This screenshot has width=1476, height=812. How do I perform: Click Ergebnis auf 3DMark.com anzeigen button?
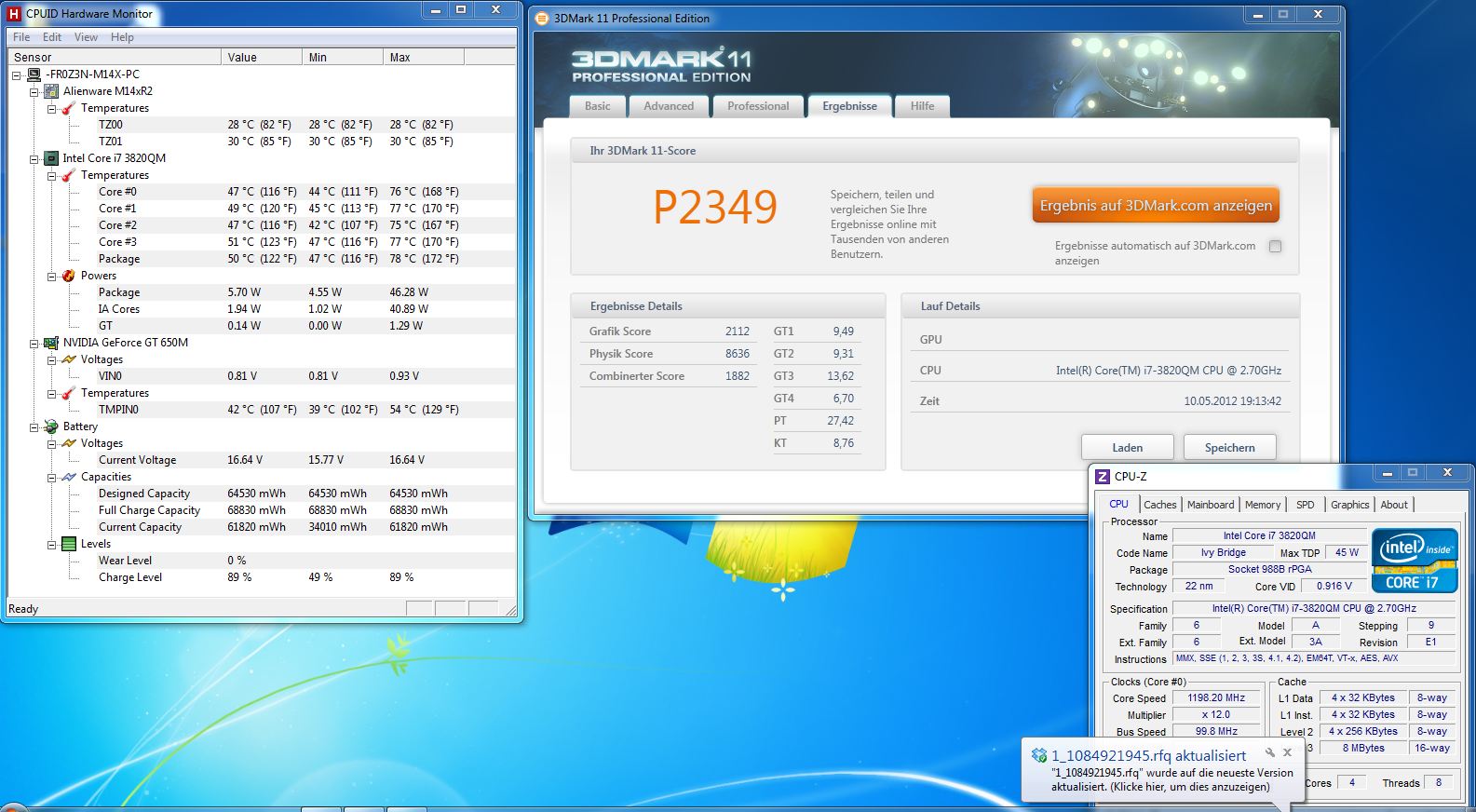click(x=1155, y=206)
